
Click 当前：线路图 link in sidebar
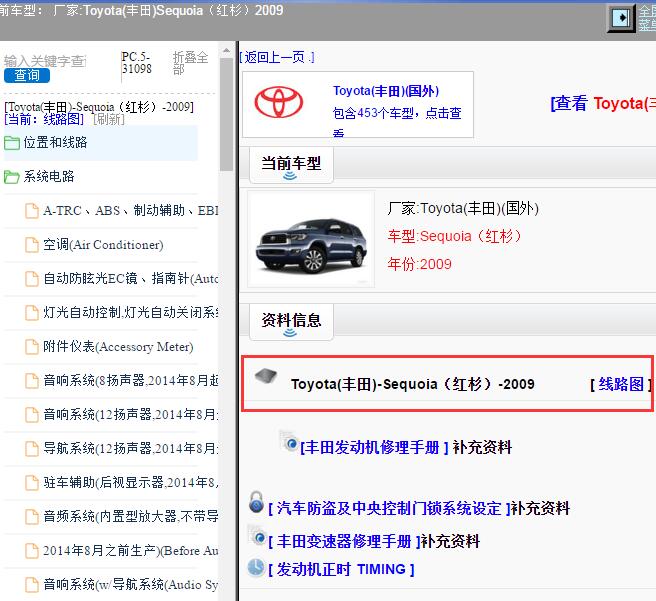(44, 119)
